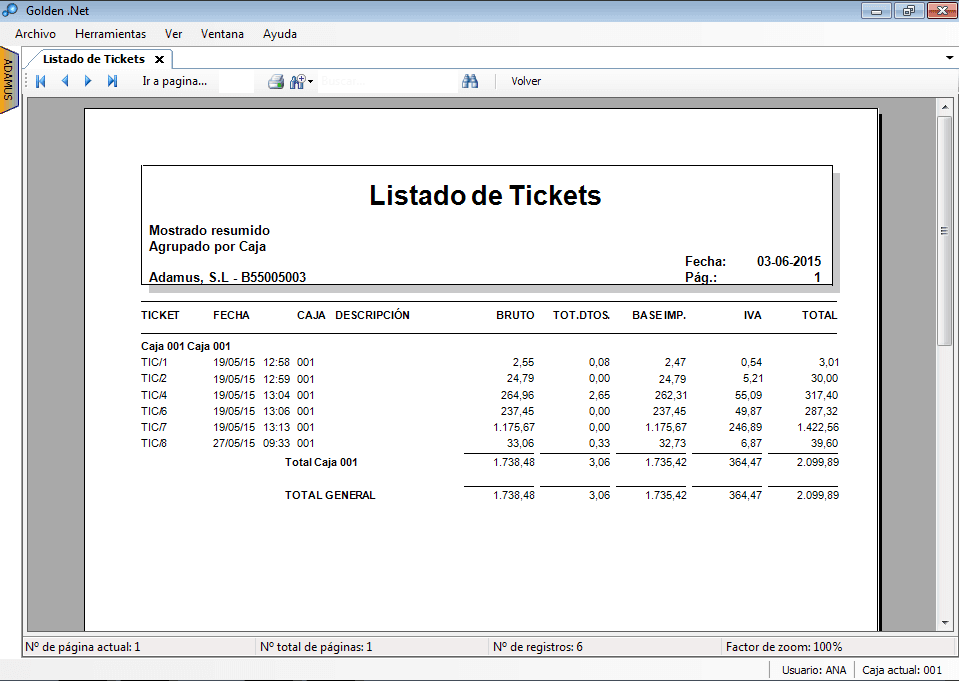Go to the first page of report
Screen dimensions: 959x681
coord(41,81)
